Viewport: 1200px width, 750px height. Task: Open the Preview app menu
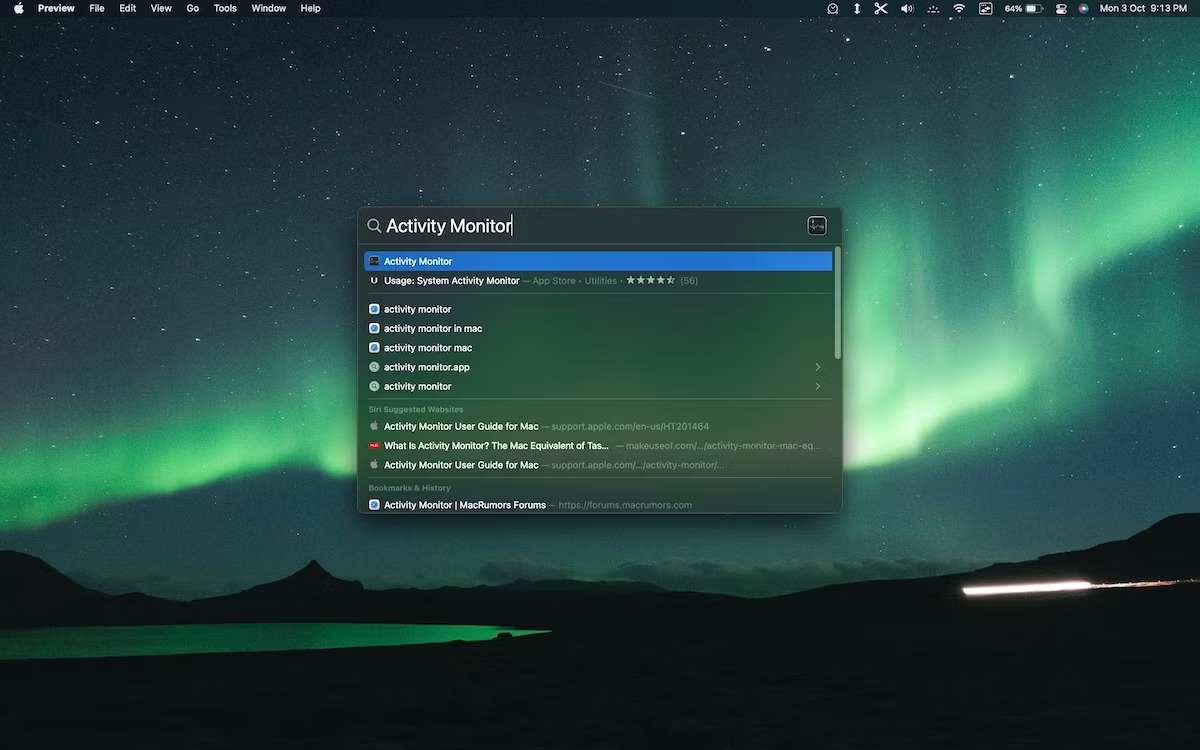point(56,8)
